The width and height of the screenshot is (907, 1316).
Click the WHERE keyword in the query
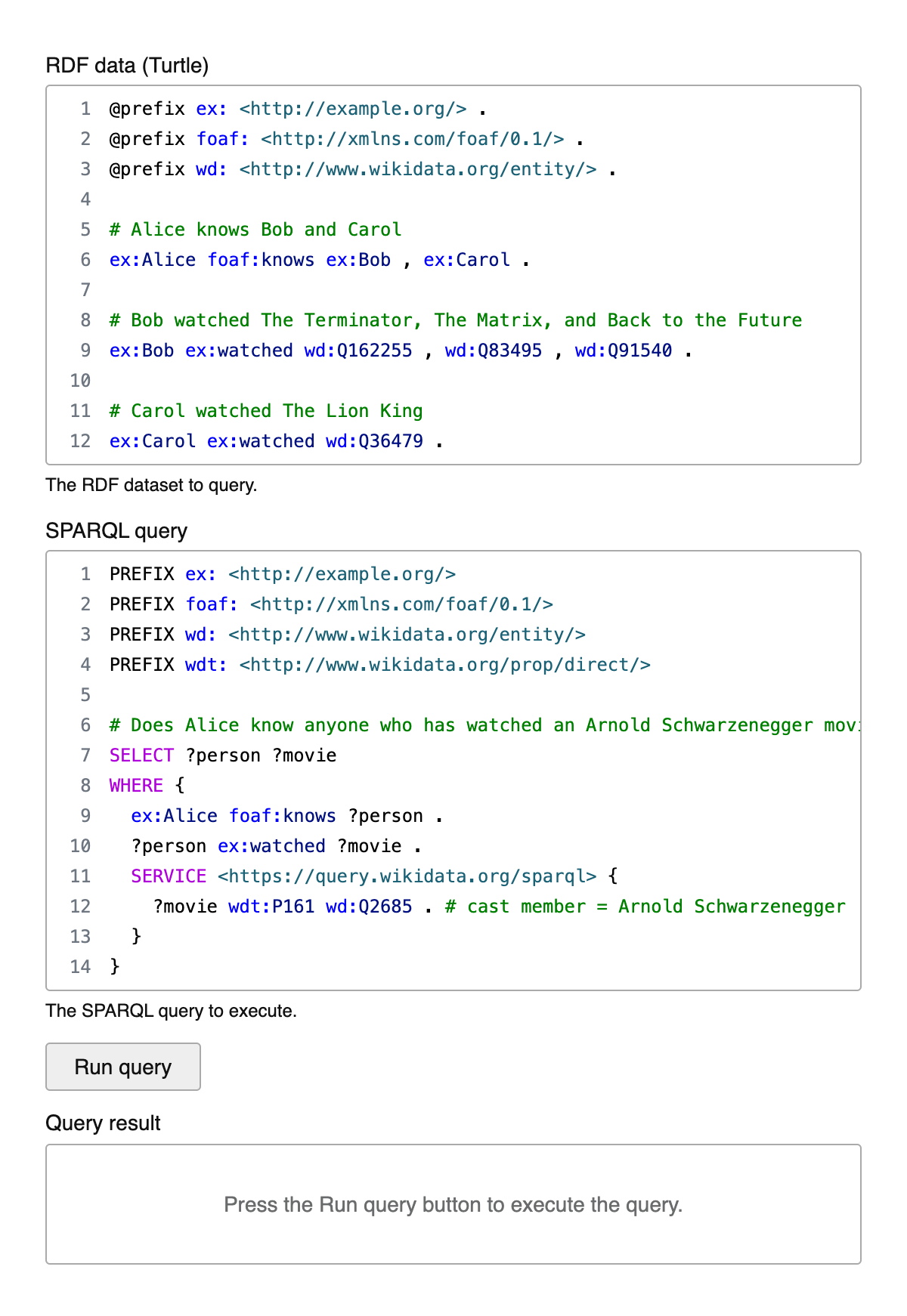click(x=136, y=786)
